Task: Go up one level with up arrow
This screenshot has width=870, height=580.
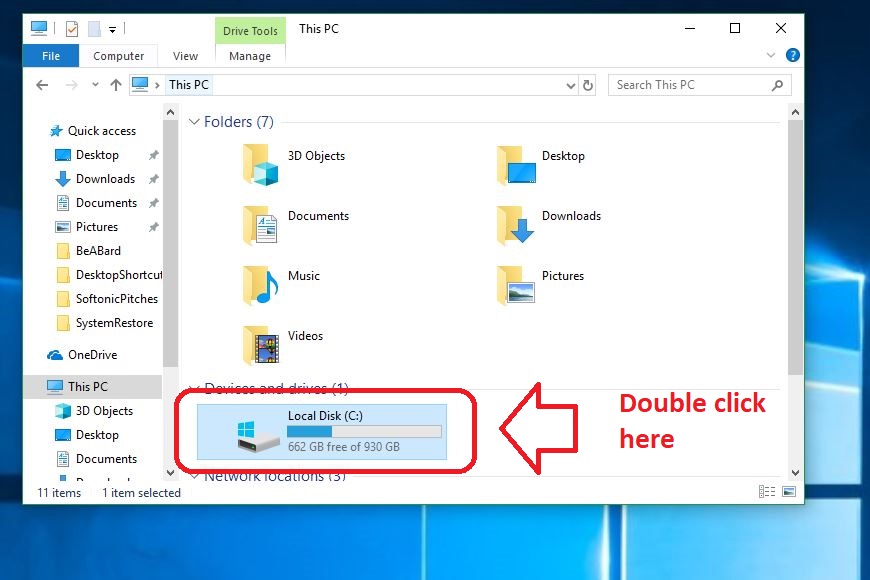Action: point(115,85)
